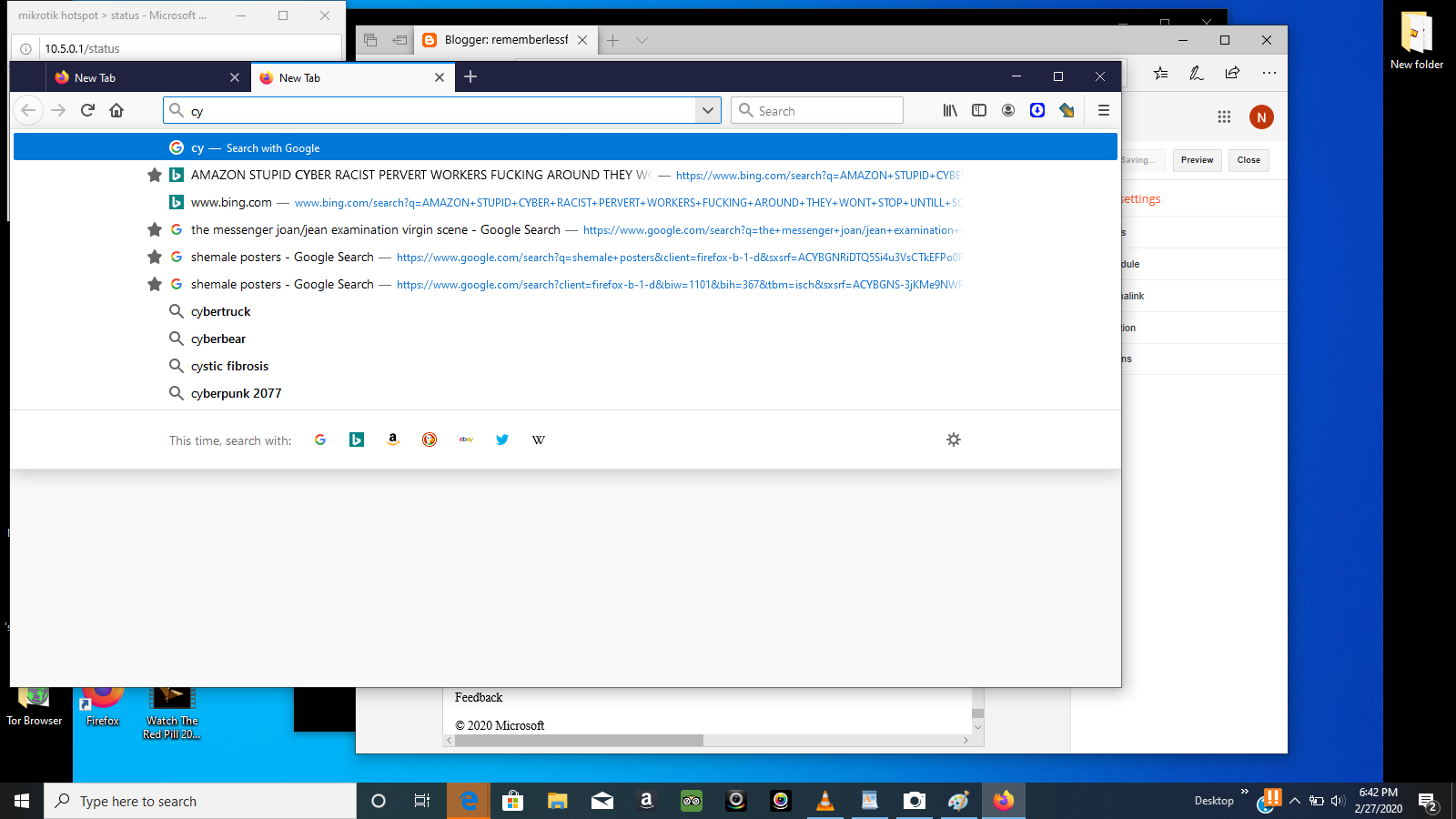The image size is (1456, 819).
Task: Open the Google apps grid in Blogger
Action: (1224, 116)
